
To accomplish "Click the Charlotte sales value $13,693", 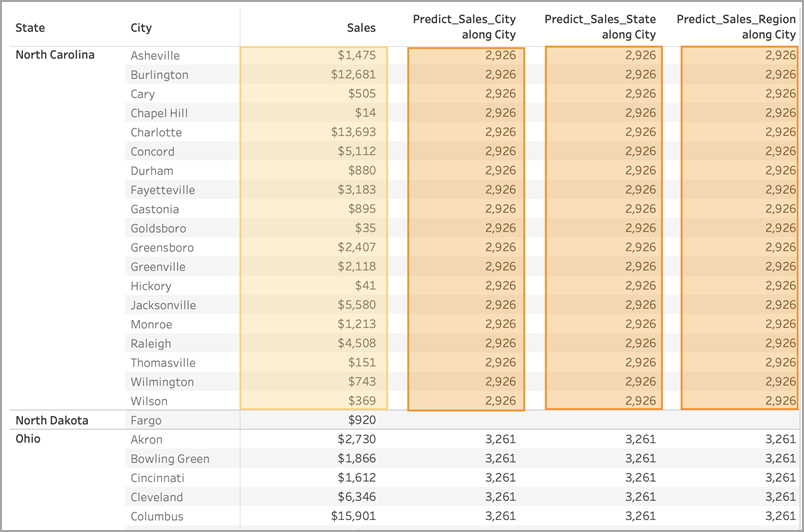I will [x=353, y=132].
